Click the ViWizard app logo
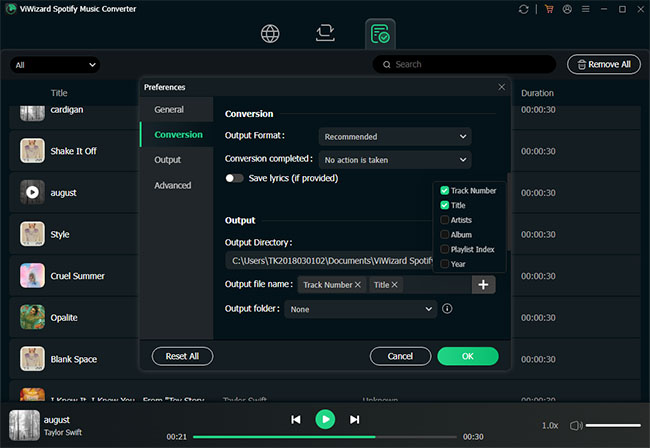 [10, 9]
